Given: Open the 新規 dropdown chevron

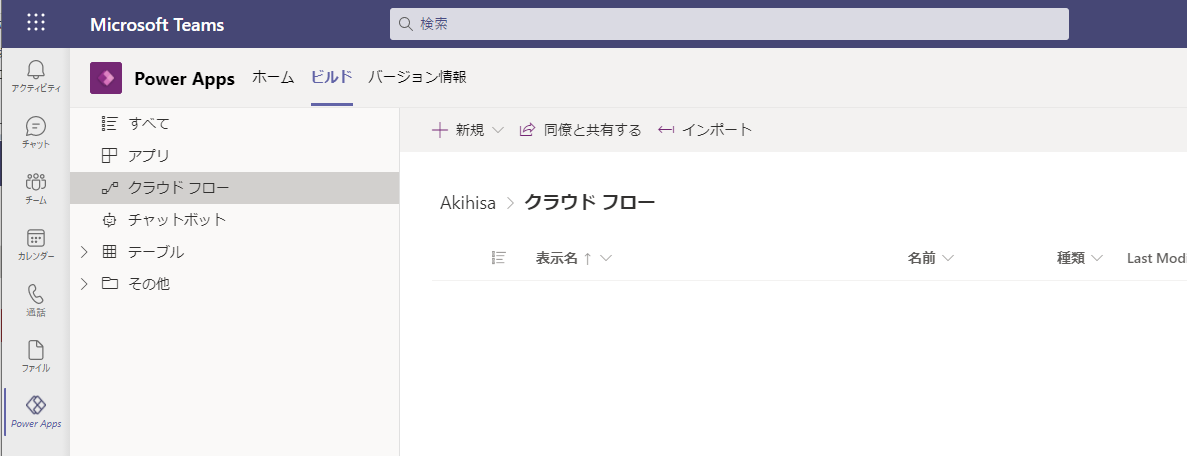Looking at the screenshot, I should [x=497, y=130].
